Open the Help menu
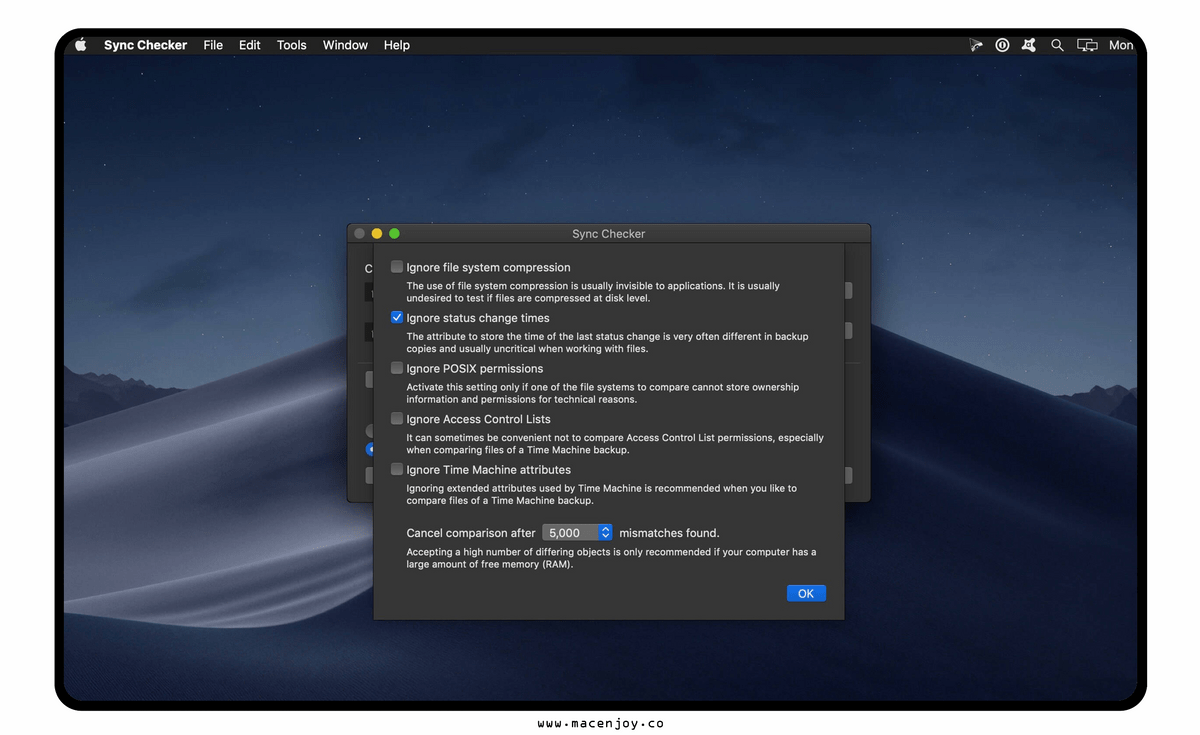The height and width of the screenshot is (735, 1200). [x=397, y=45]
